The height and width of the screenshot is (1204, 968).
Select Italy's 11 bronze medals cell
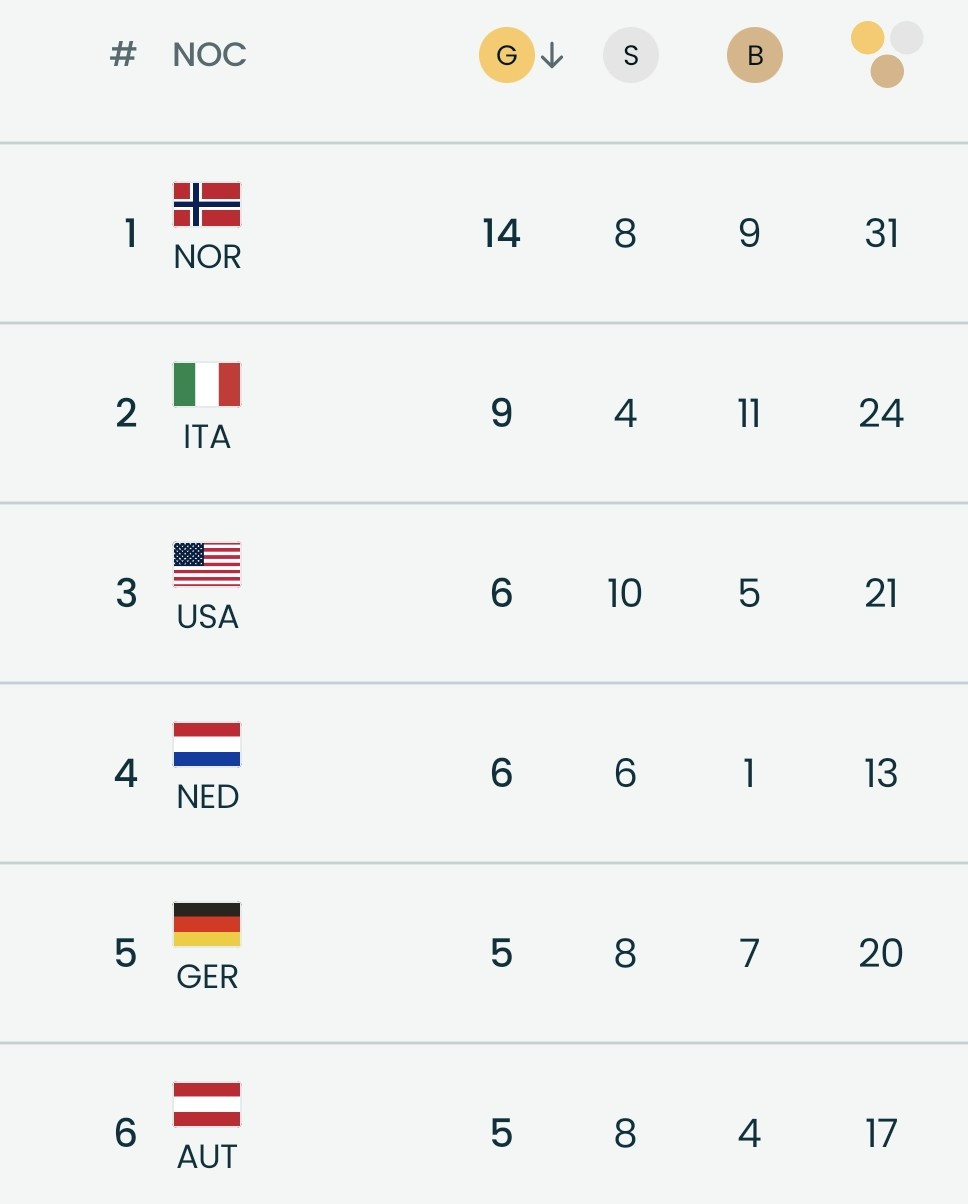tap(749, 414)
